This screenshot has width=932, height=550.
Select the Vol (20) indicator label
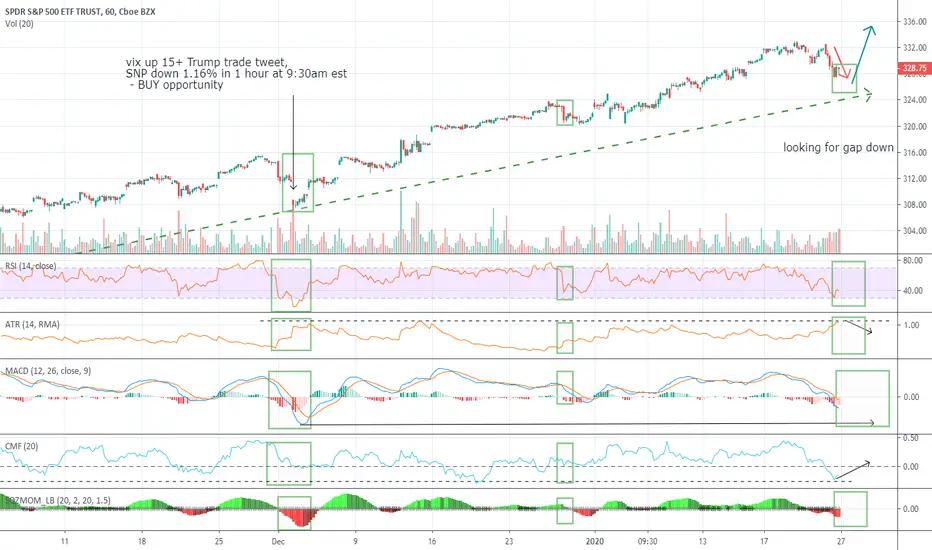click(19, 24)
